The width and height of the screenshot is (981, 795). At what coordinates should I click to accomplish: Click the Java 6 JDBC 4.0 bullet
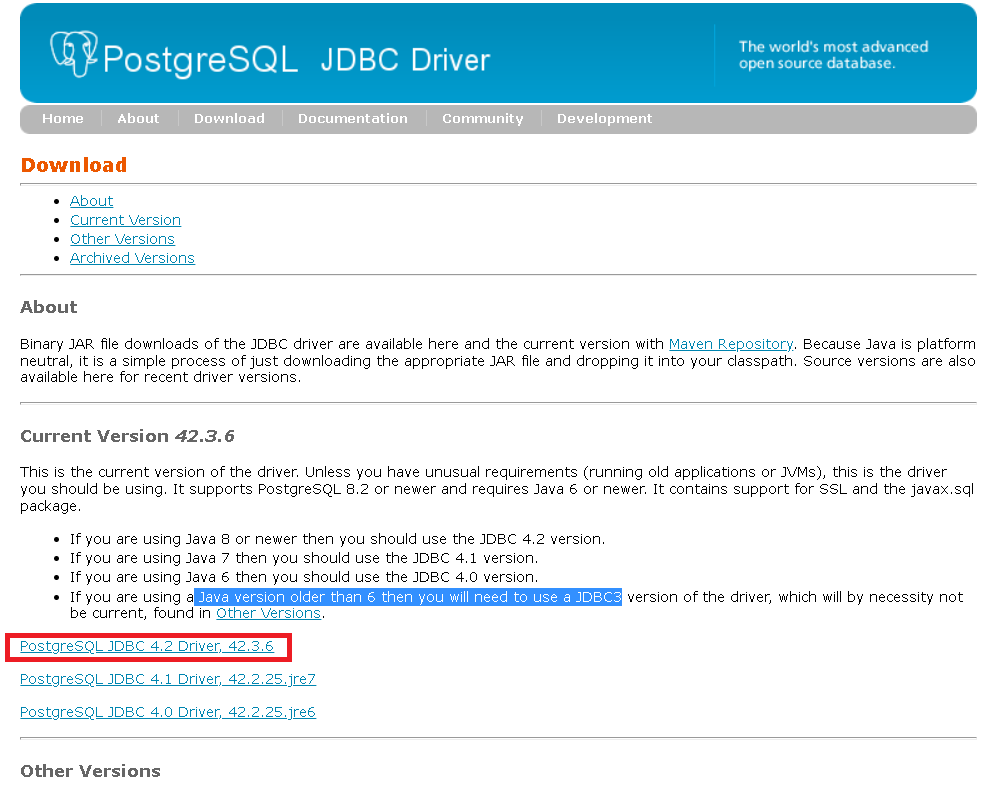click(304, 577)
